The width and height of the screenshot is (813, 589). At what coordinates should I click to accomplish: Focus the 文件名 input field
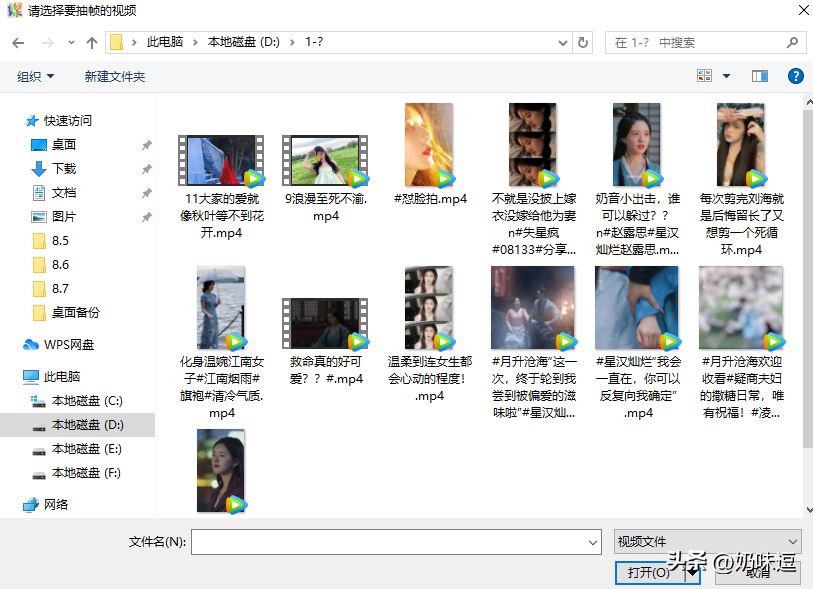[396, 542]
